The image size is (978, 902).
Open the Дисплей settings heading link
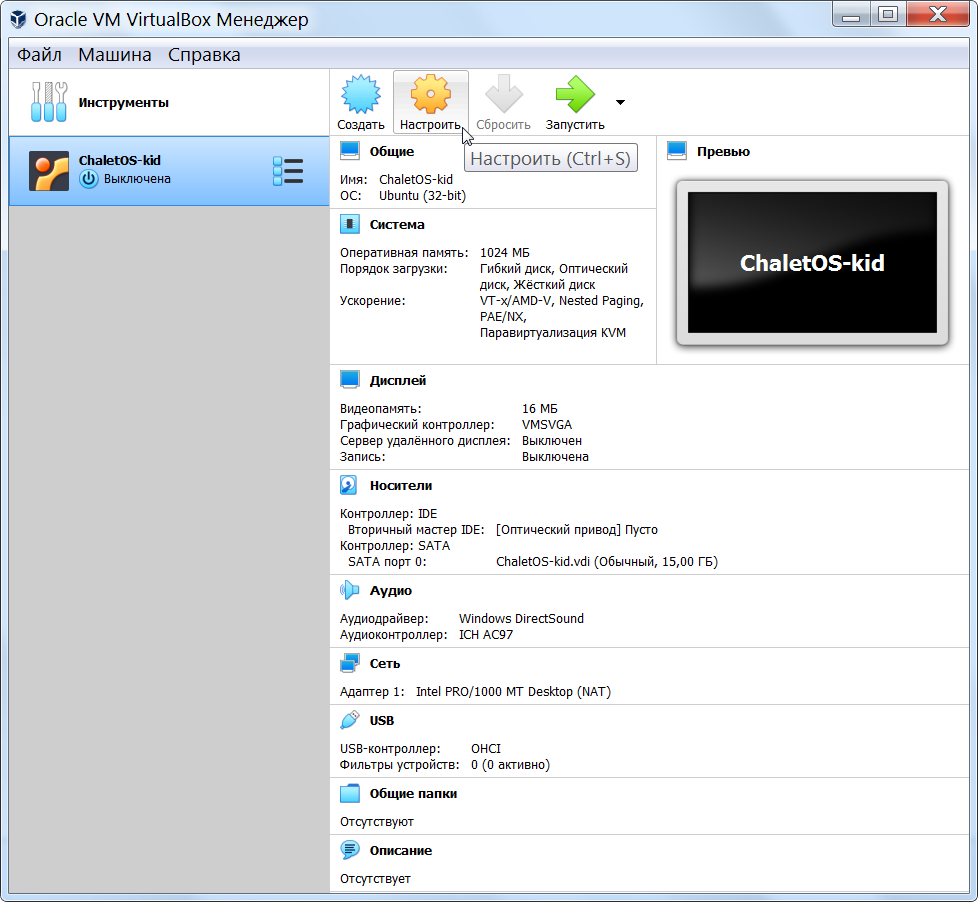398,381
